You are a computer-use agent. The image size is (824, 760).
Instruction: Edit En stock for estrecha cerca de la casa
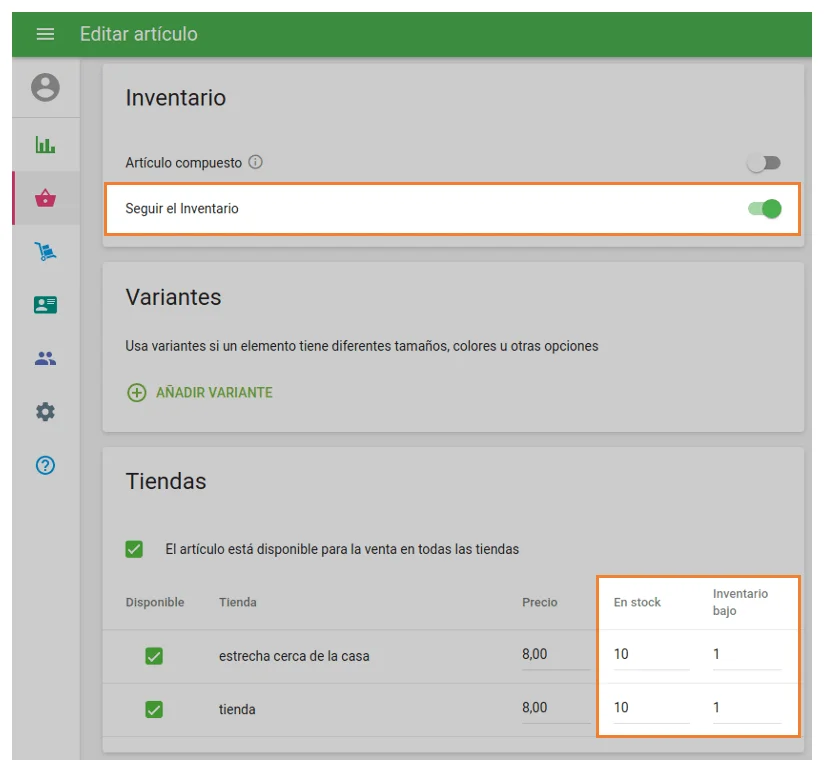[x=651, y=655]
